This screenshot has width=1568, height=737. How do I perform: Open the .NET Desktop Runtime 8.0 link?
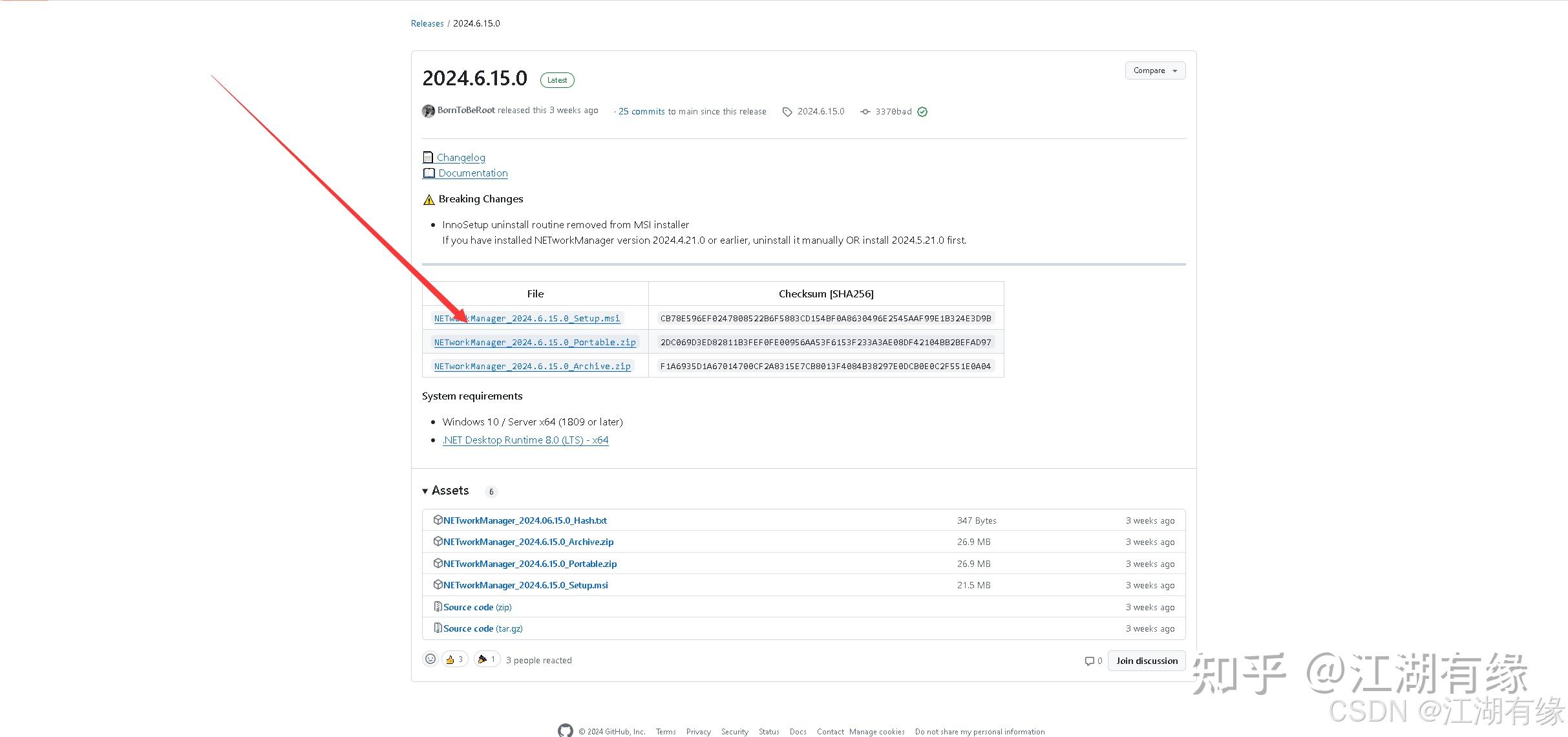click(525, 440)
